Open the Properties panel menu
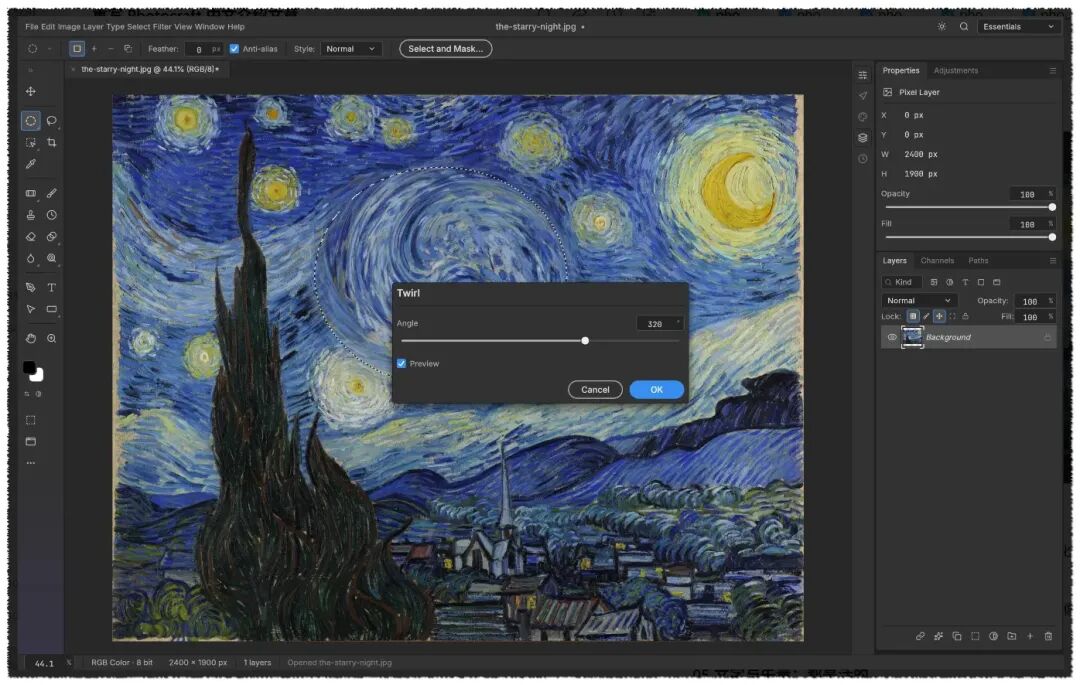The image size is (1080, 685). (1052, 71)
